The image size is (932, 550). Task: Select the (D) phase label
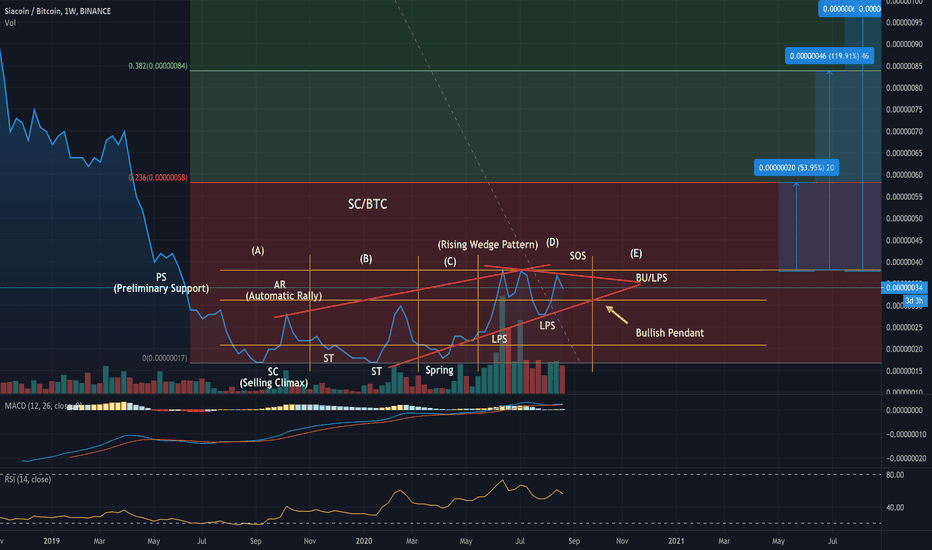(x=552, y=242)
